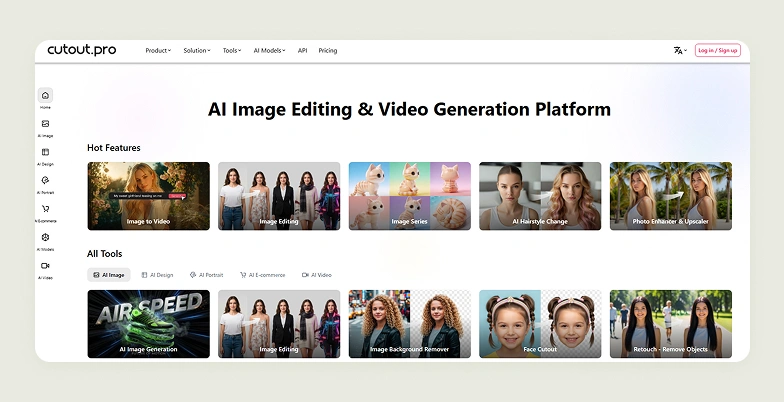Open the Image Editing card in All Tools
The image size is (784, 402).
[279, 324]
